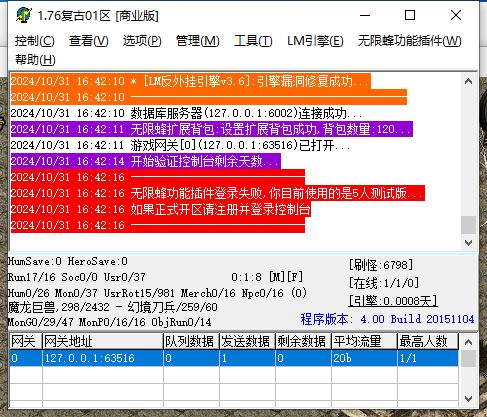This screenshot has width=487, height=417.
Task: Open the 工具(T) menu
Action: point(253,41)
